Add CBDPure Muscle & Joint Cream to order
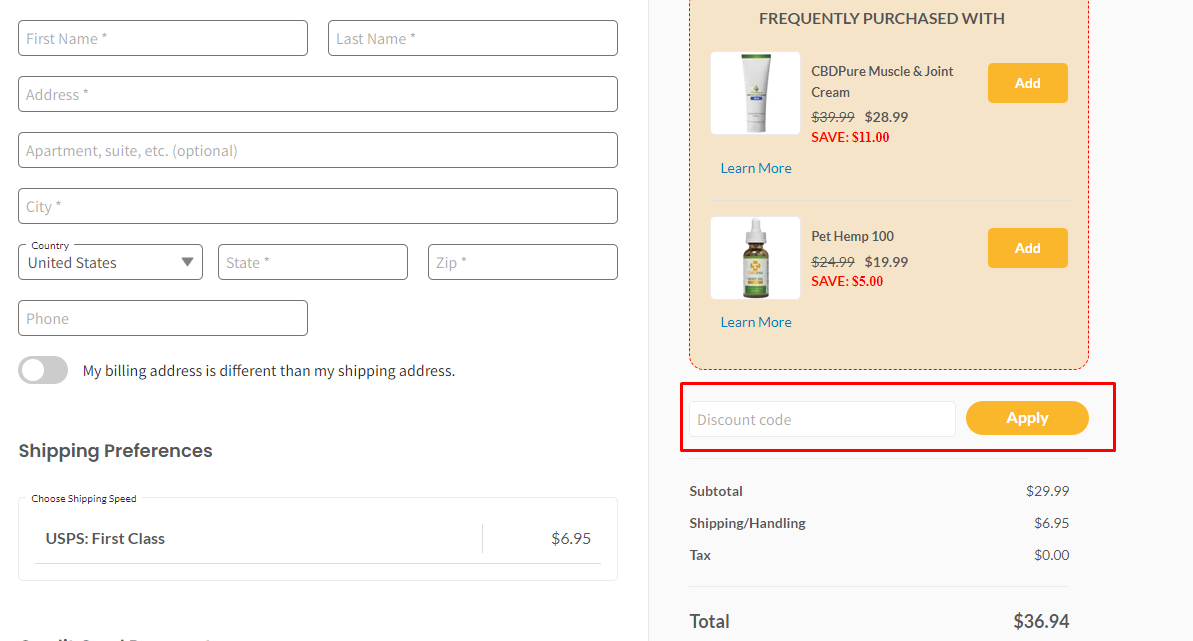 (1027, 83)
